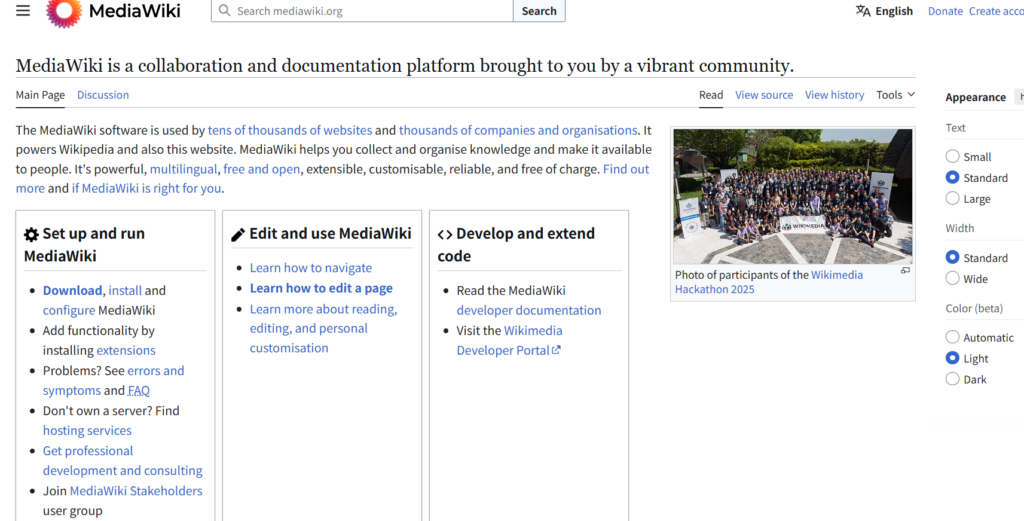Switch to the Discussion tab
This screenshot has width=1024, height=521.
click(103, 95)
